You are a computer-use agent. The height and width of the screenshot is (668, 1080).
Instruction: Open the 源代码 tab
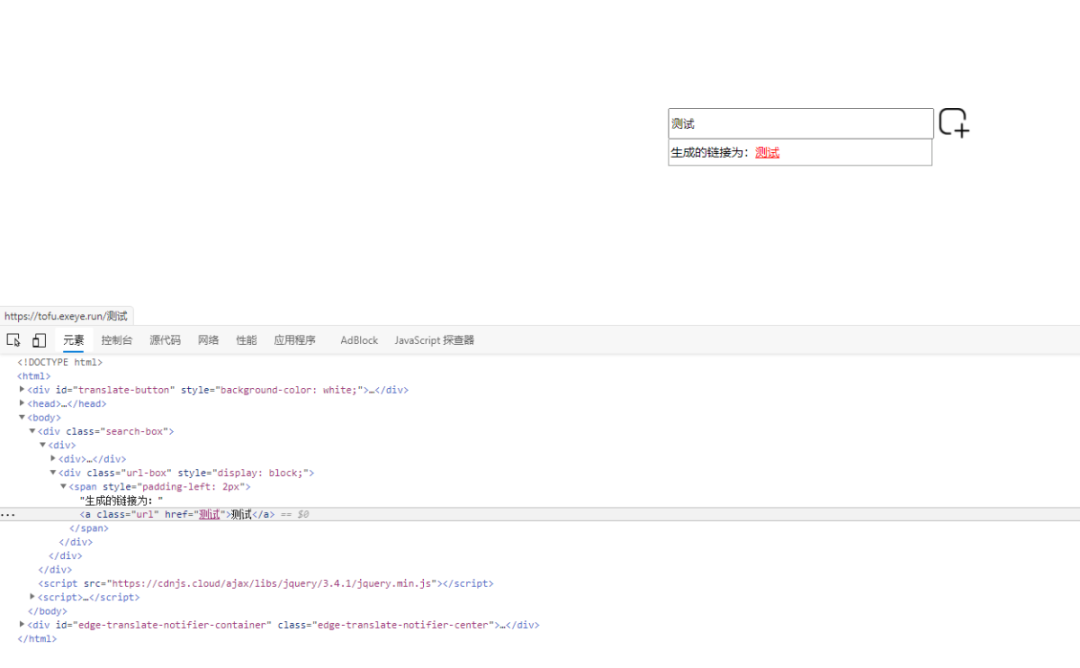[x=165, y=340]
